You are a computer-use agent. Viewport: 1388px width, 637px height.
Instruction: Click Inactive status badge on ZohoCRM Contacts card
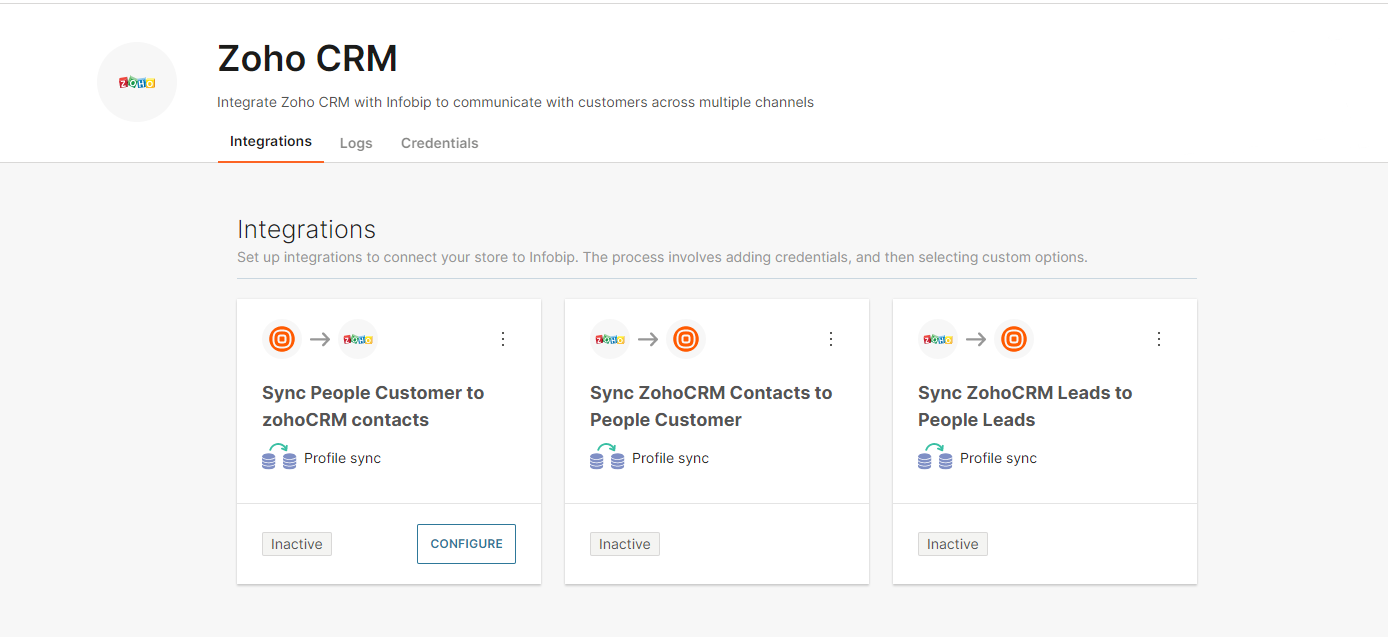coord(625,544)
